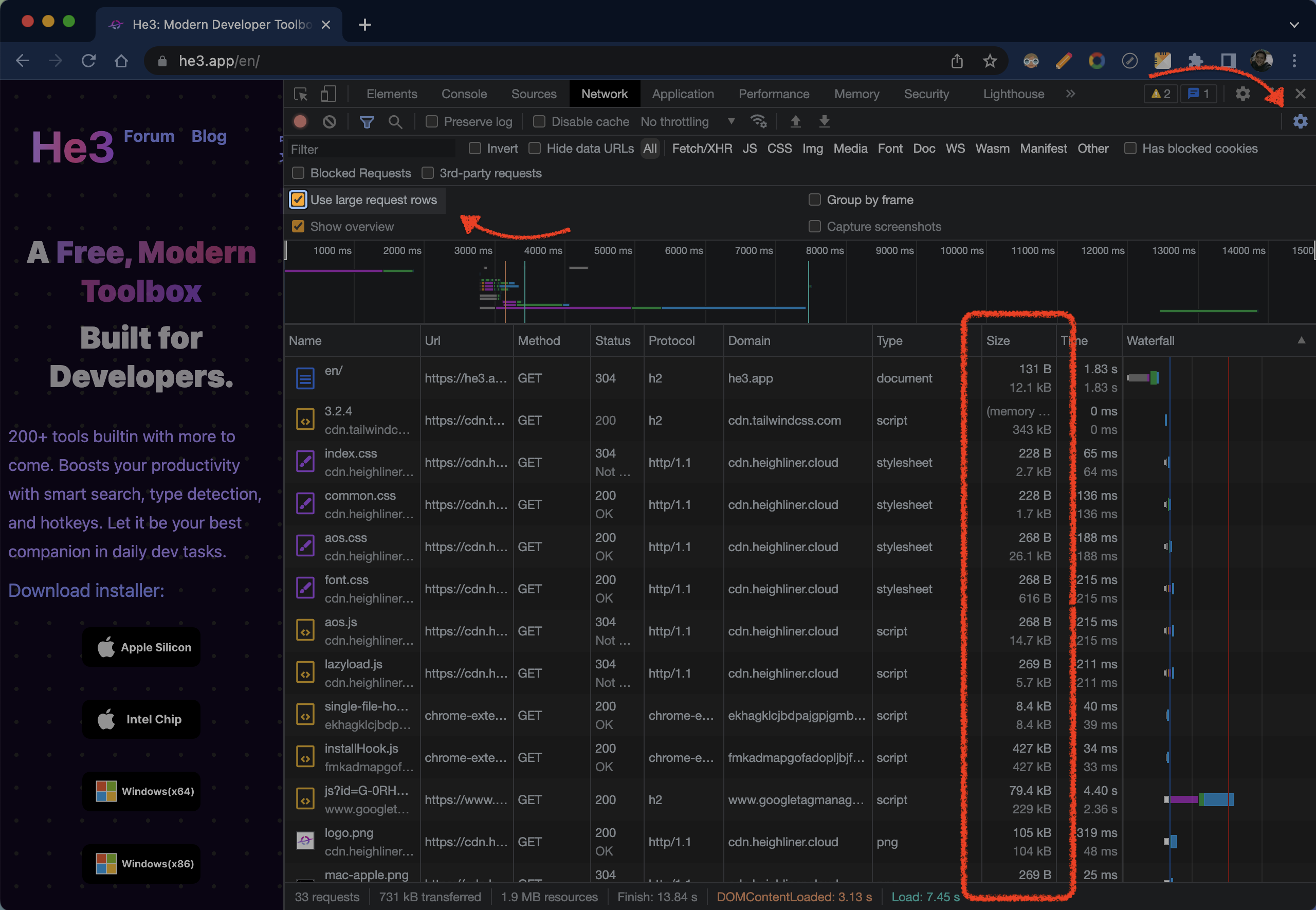Show hidden DevTools panels with chevron
Viewport: 1316px width, 910px height.
[x=1070, y=94]
